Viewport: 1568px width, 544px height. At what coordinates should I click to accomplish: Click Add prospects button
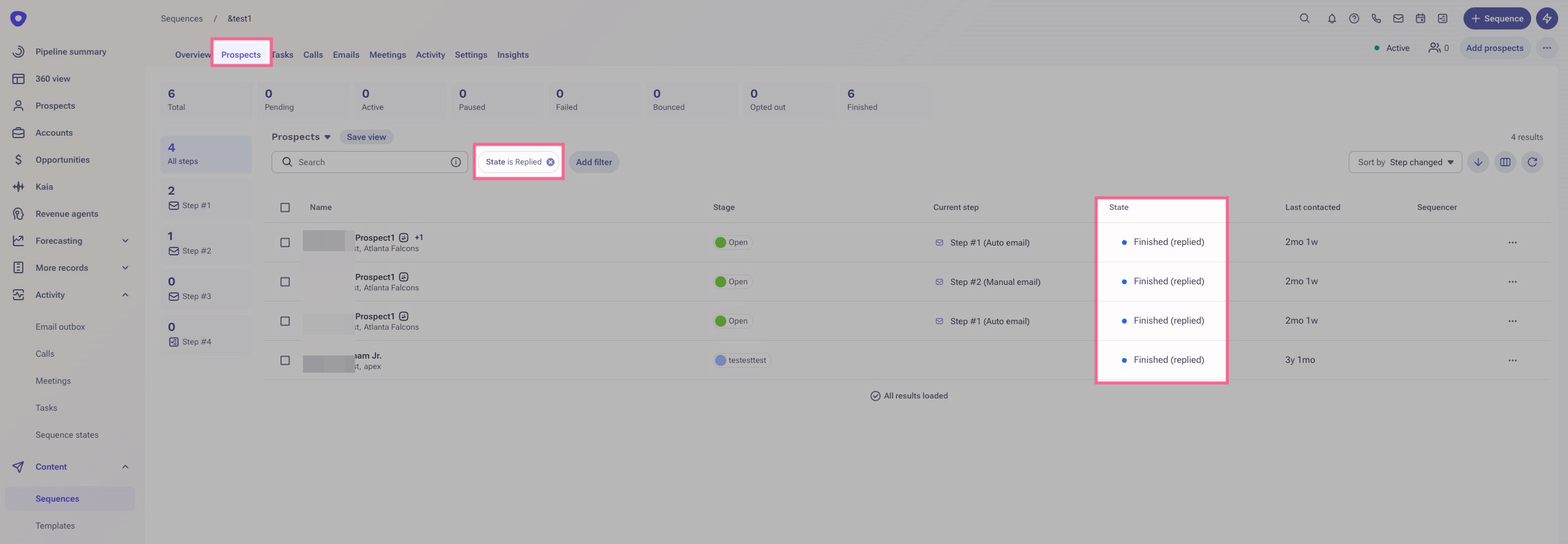[1494, 48]
